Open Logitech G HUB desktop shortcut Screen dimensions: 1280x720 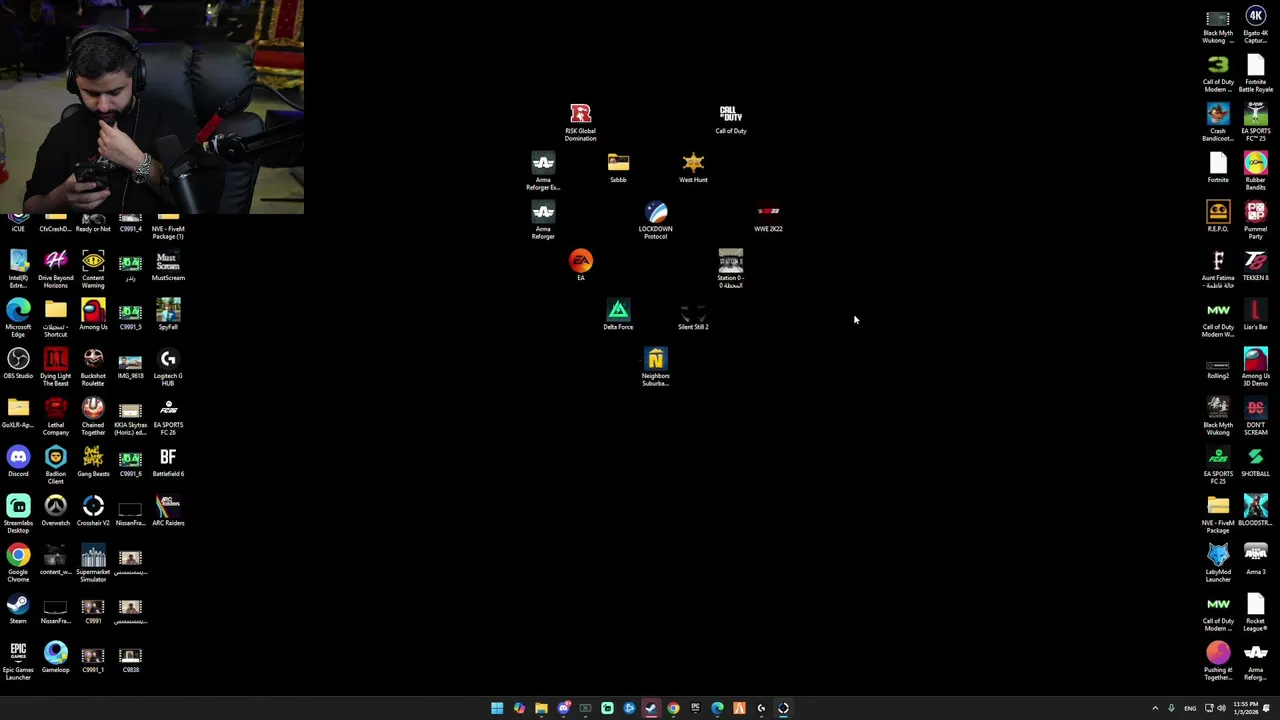pyautogui.click(x=168, y=367)
